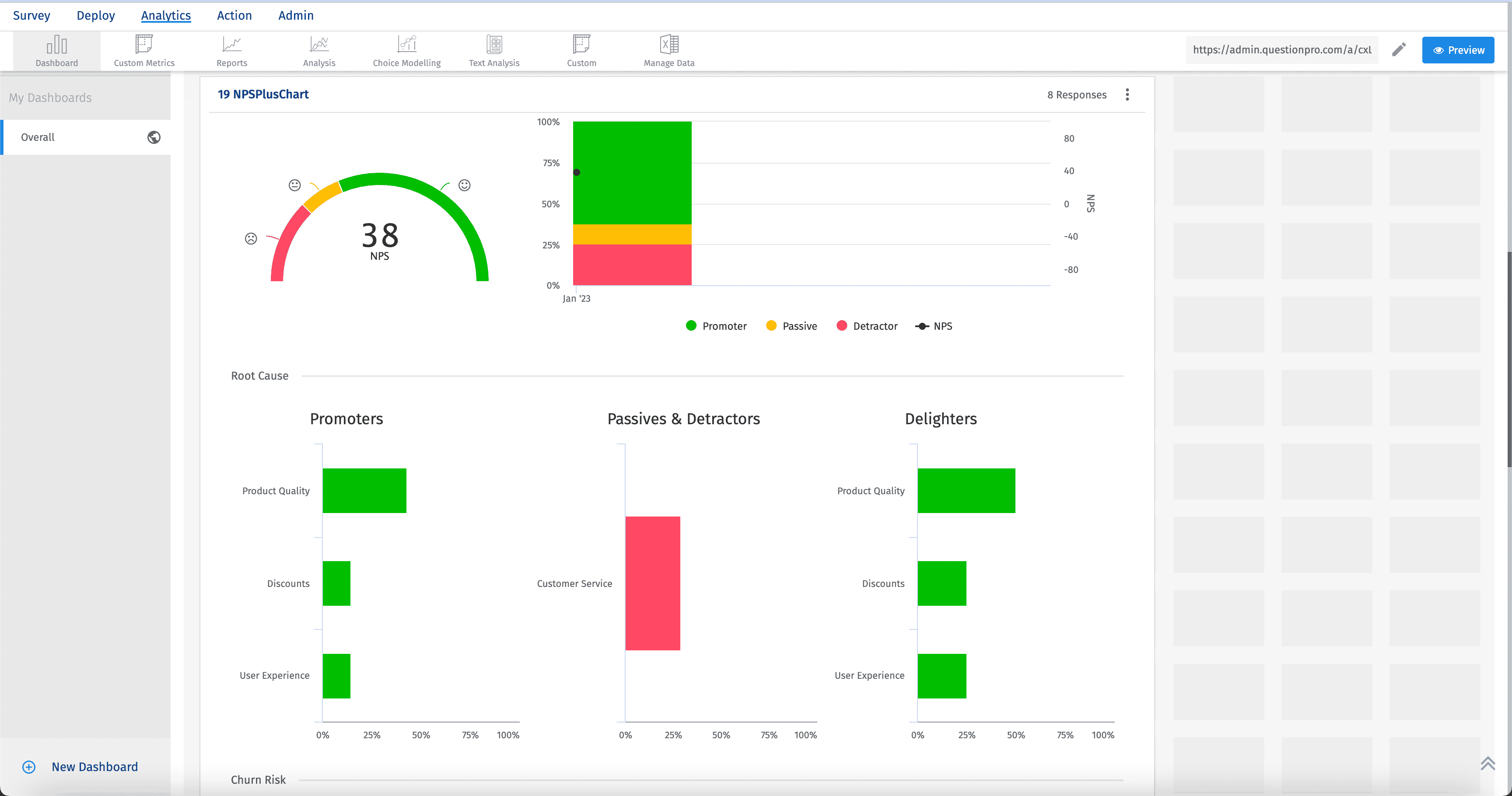Open the Dashboard toolbar icon
Image resolution: width=1512 pixels, height=796 pixels.
(56, 50)
